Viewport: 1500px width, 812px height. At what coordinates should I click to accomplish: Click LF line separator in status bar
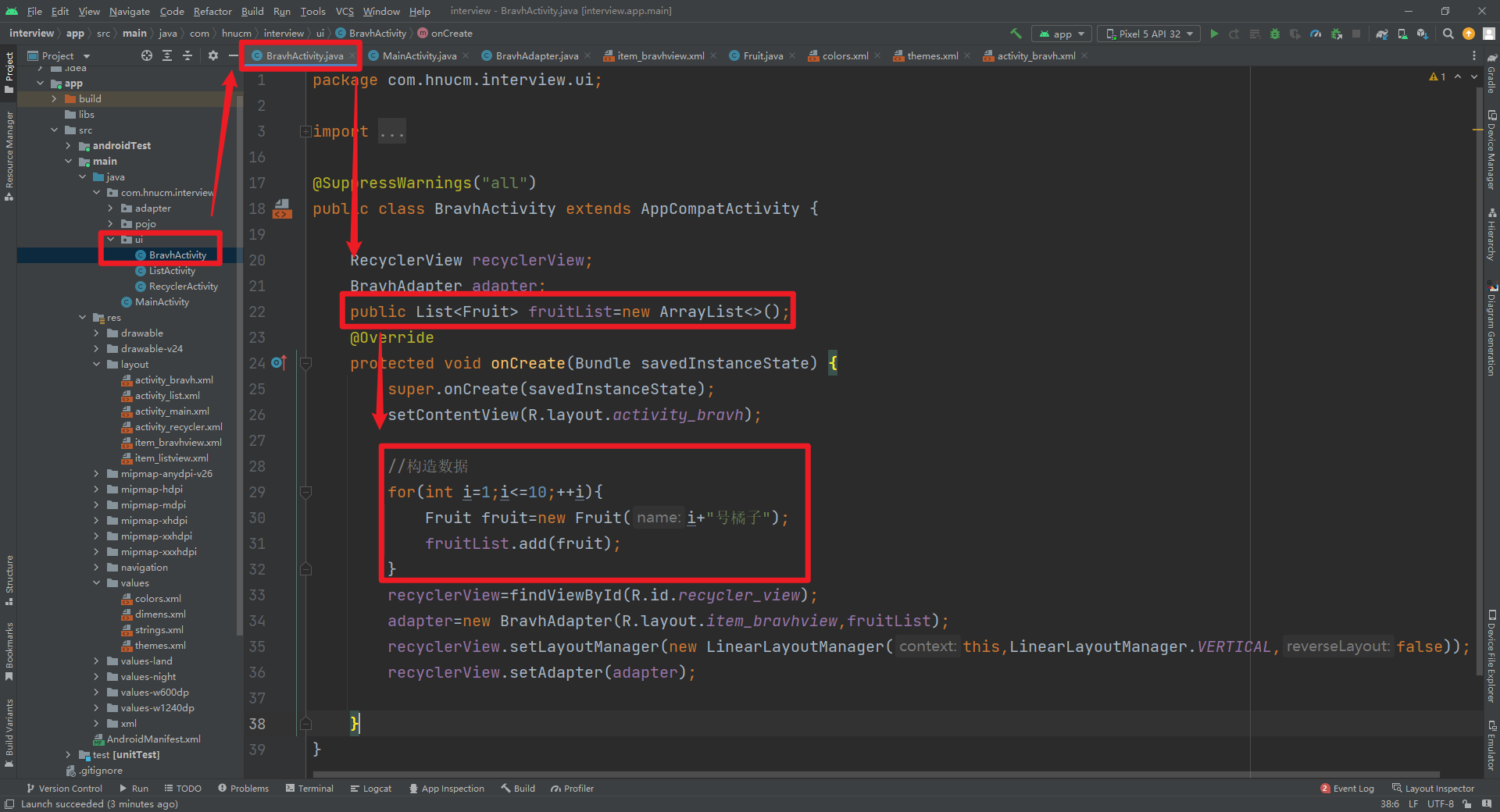[x=1413, y=804]
